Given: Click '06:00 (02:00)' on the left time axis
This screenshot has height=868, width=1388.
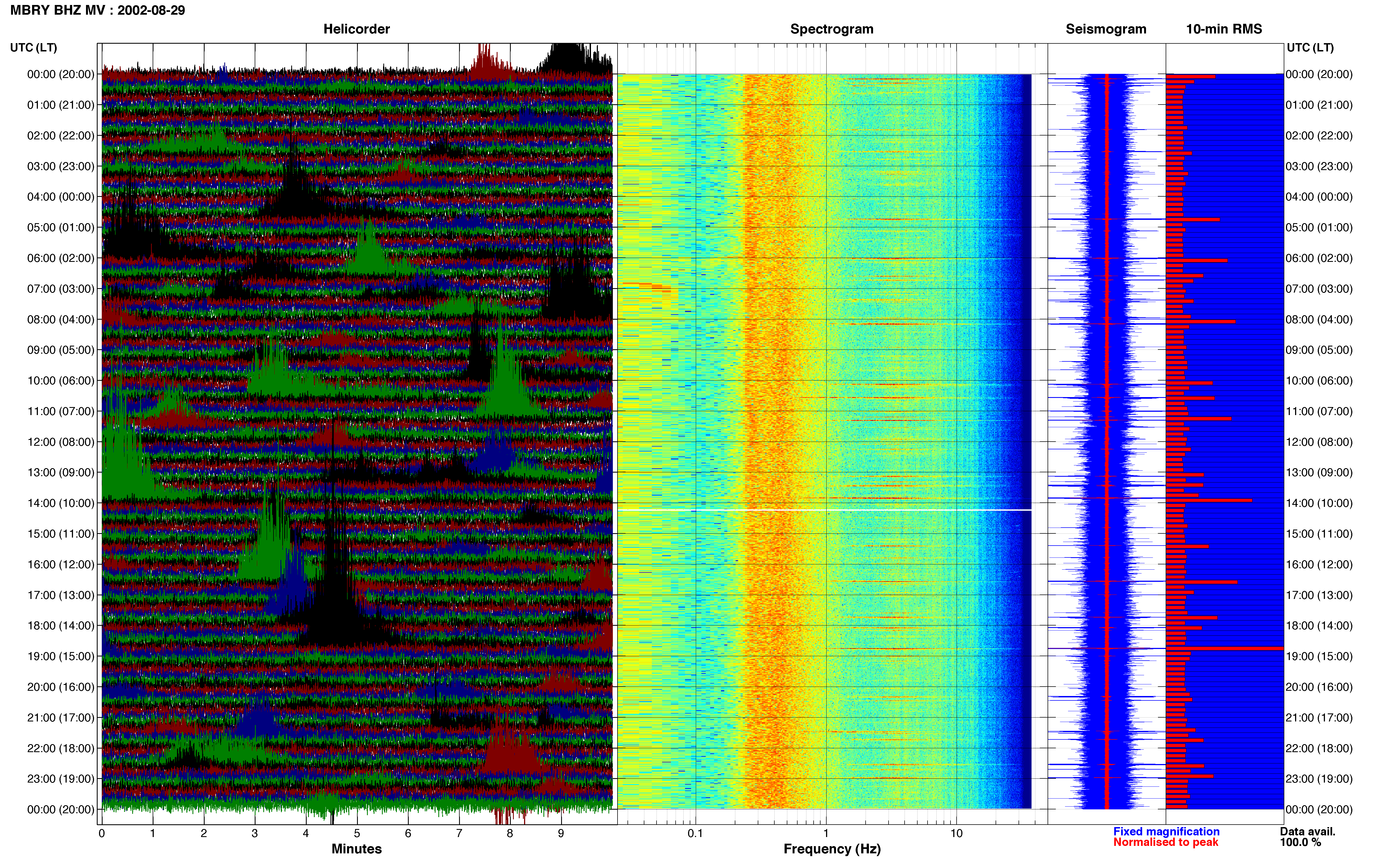Looking at the screenshot, I should point(61,258).
